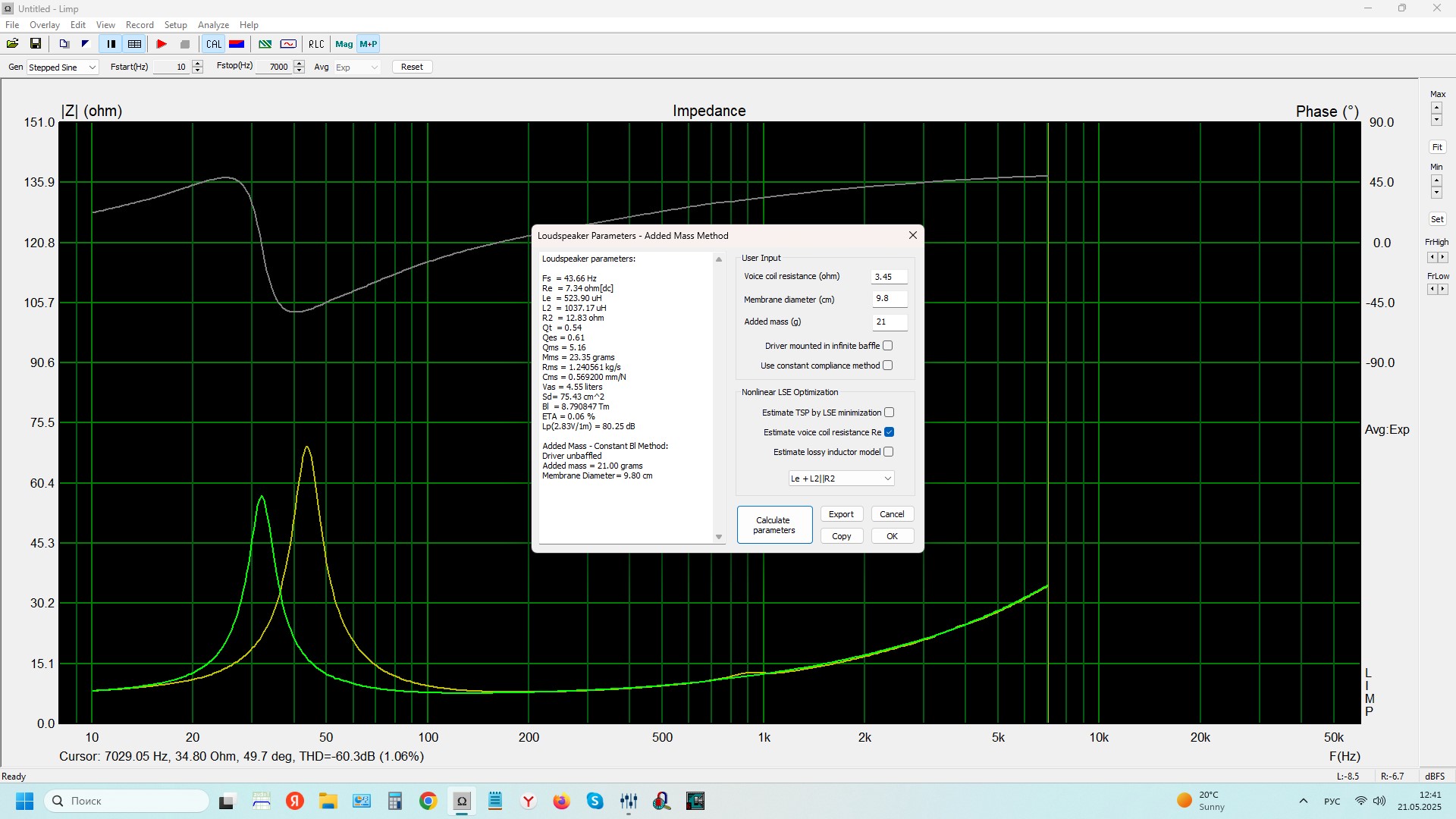Check Use constant compliance method
Screen dimensions: 1456x819
[887, 366]
